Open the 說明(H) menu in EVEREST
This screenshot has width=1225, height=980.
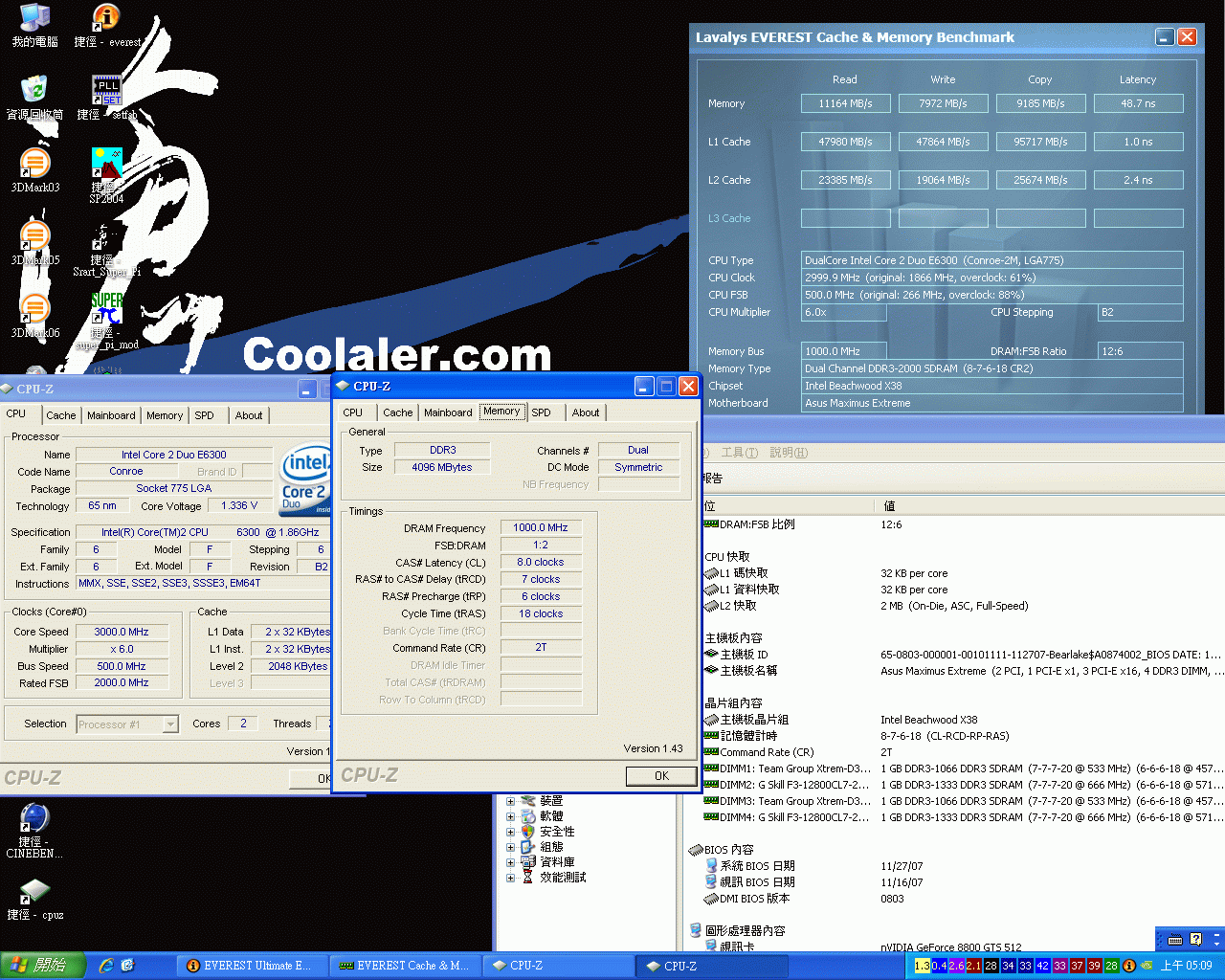[789, 453]
